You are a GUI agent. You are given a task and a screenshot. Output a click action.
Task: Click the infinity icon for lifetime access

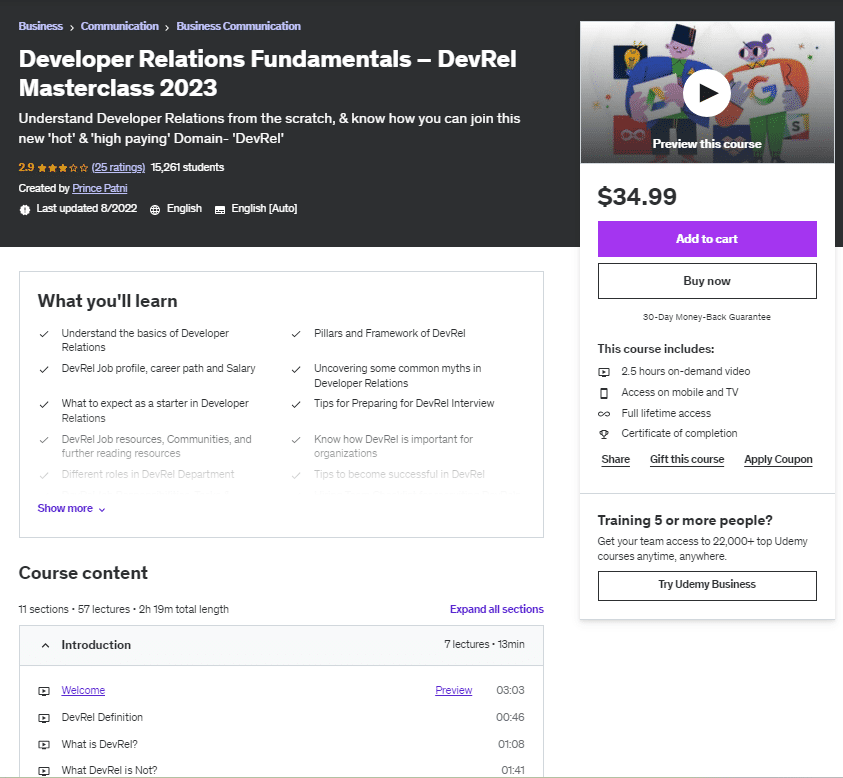603,413
